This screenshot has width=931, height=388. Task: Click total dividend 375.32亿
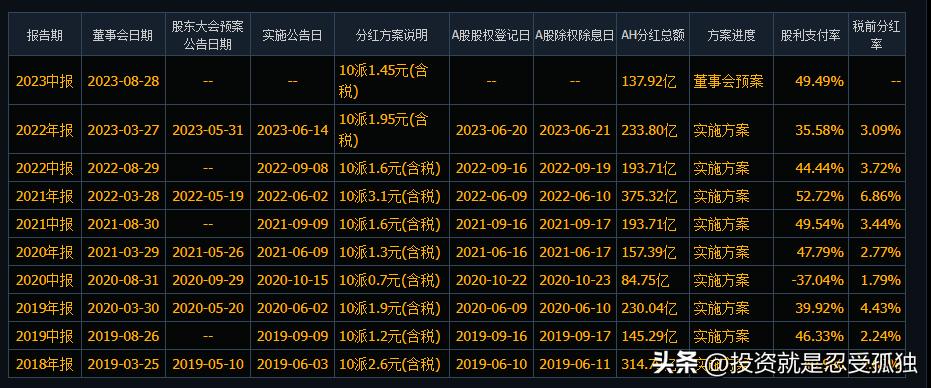649,196
